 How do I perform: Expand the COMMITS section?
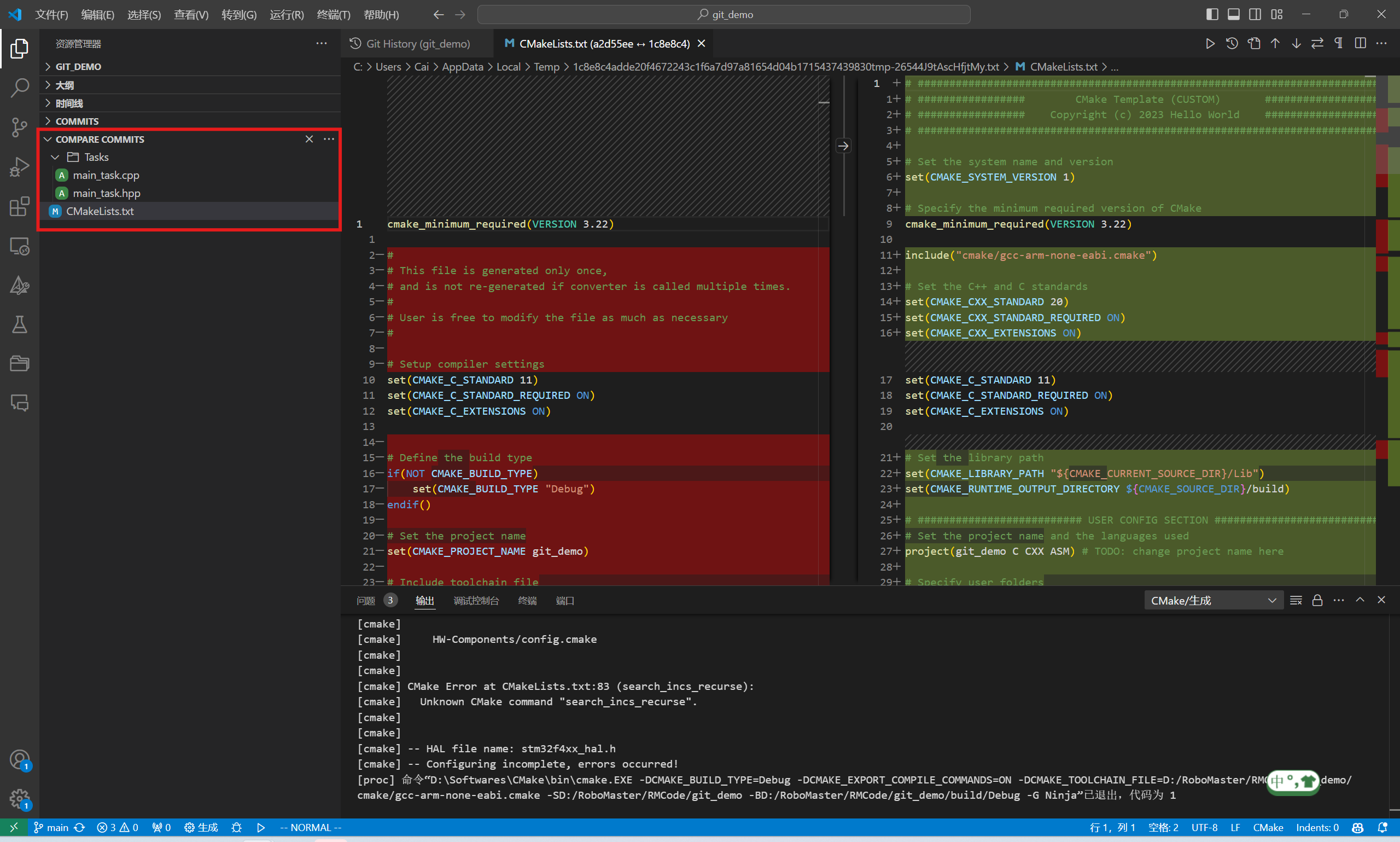(77, 121)
